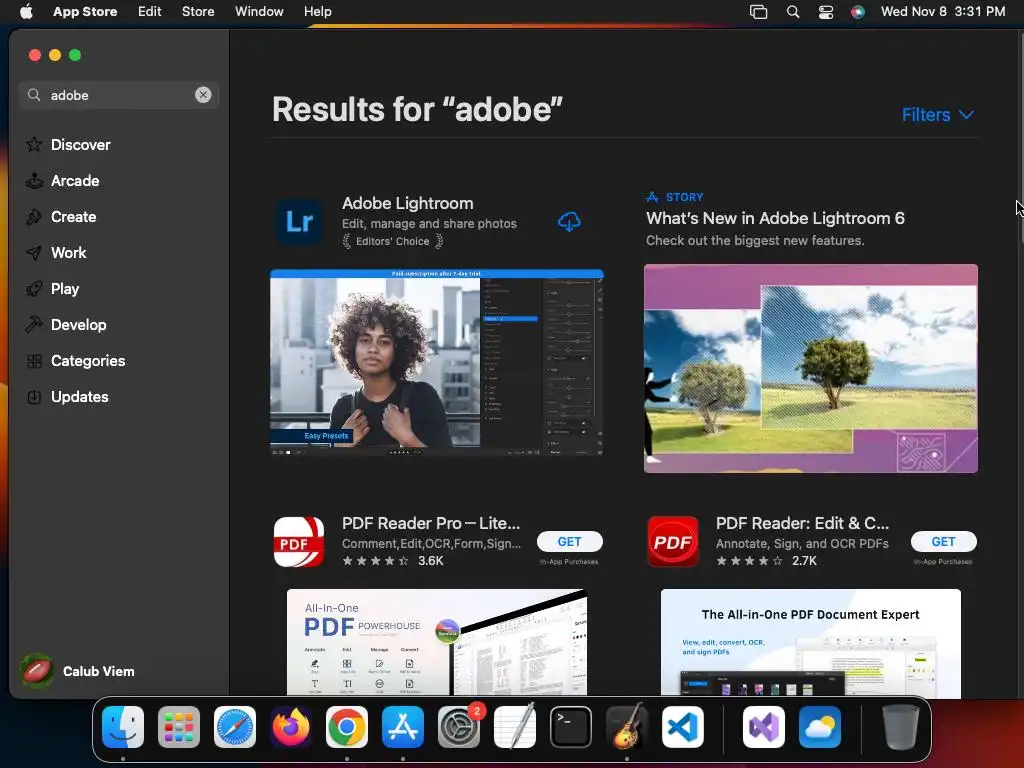
Task: Launch Firefox from the Dock
Action: pyautogui.click(x=291, y=727)
